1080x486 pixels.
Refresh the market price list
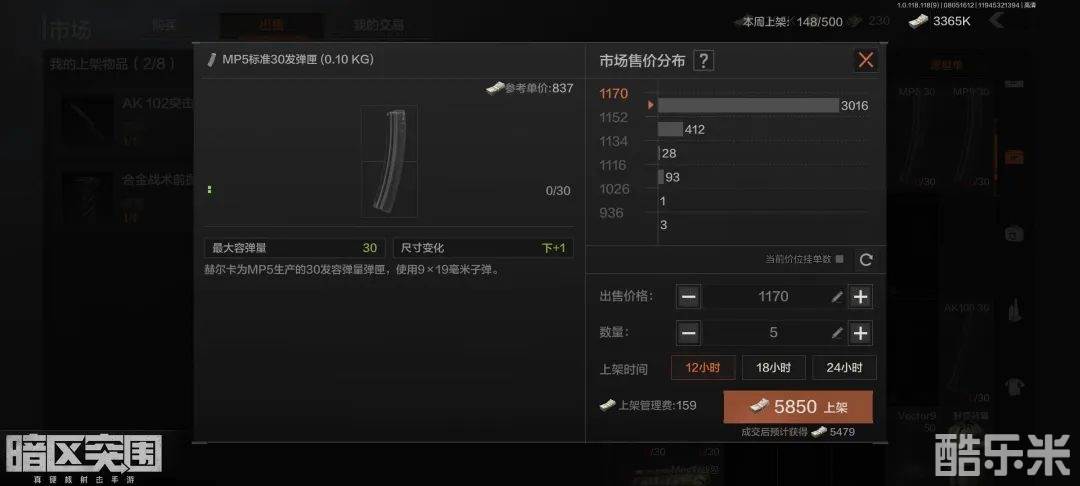tap(866, 260)
